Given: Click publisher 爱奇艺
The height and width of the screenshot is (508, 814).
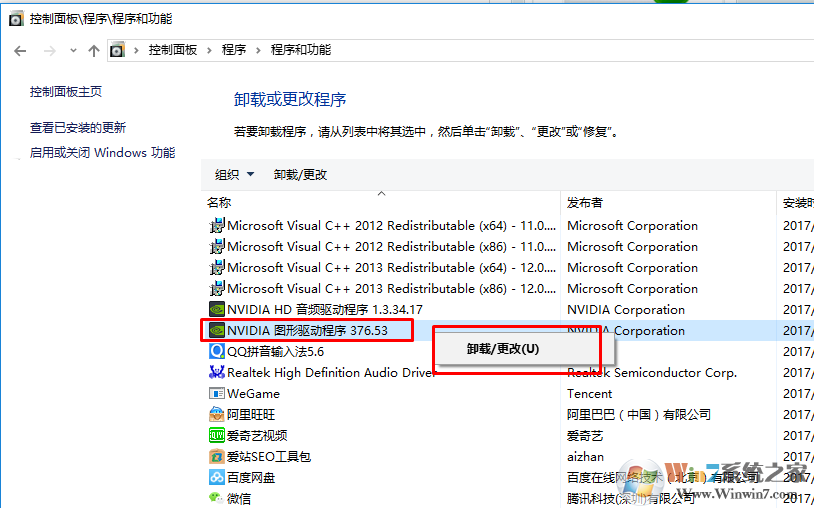Looking at the screenshot, I should pyautogui.click(x=585, y=435).
